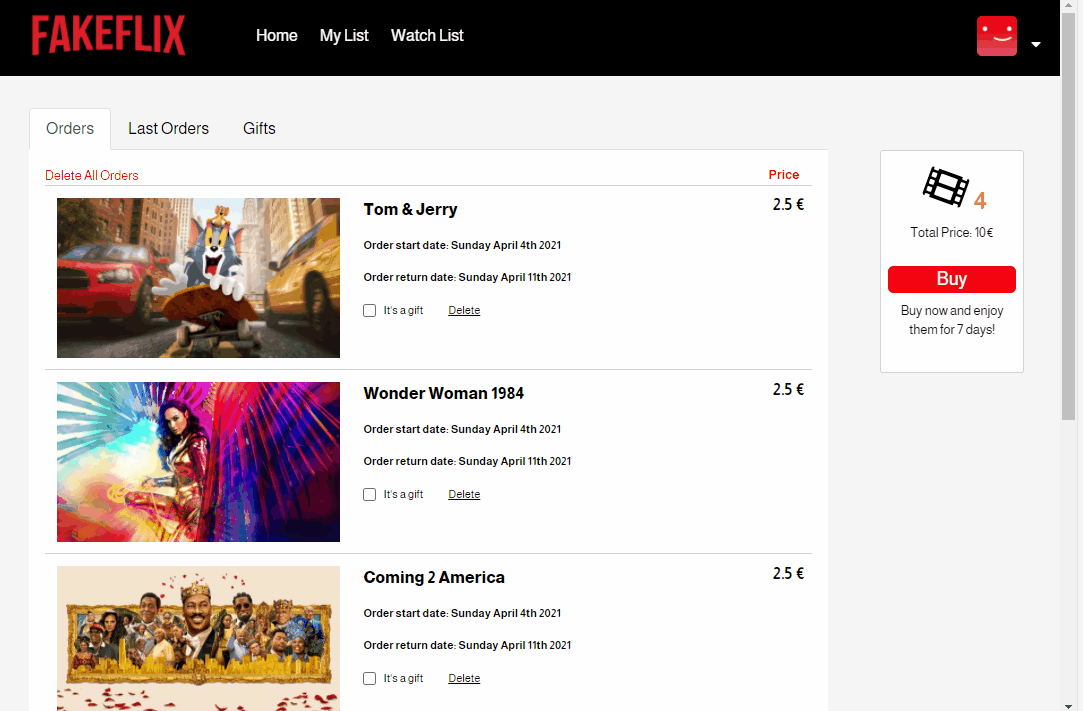Open the Wonder Woman 1984 poster thumbnail

198,462
